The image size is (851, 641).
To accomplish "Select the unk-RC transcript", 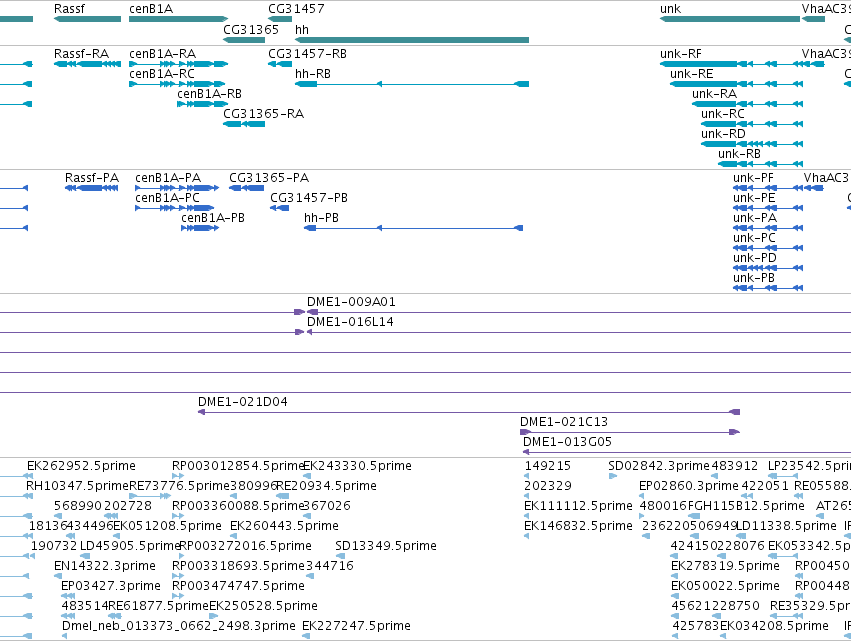I will [x=752, y=124].
